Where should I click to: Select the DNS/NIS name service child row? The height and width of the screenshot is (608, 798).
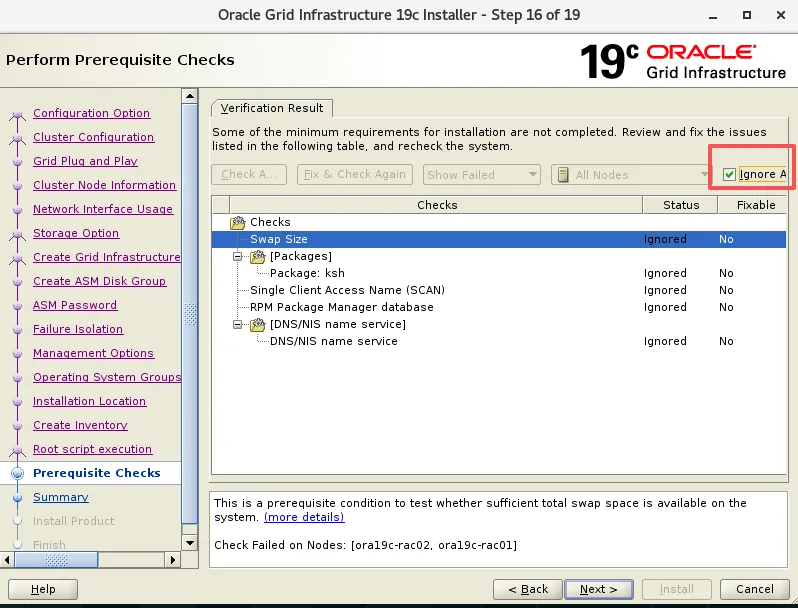pyautogui.click(x=499, y=341)
